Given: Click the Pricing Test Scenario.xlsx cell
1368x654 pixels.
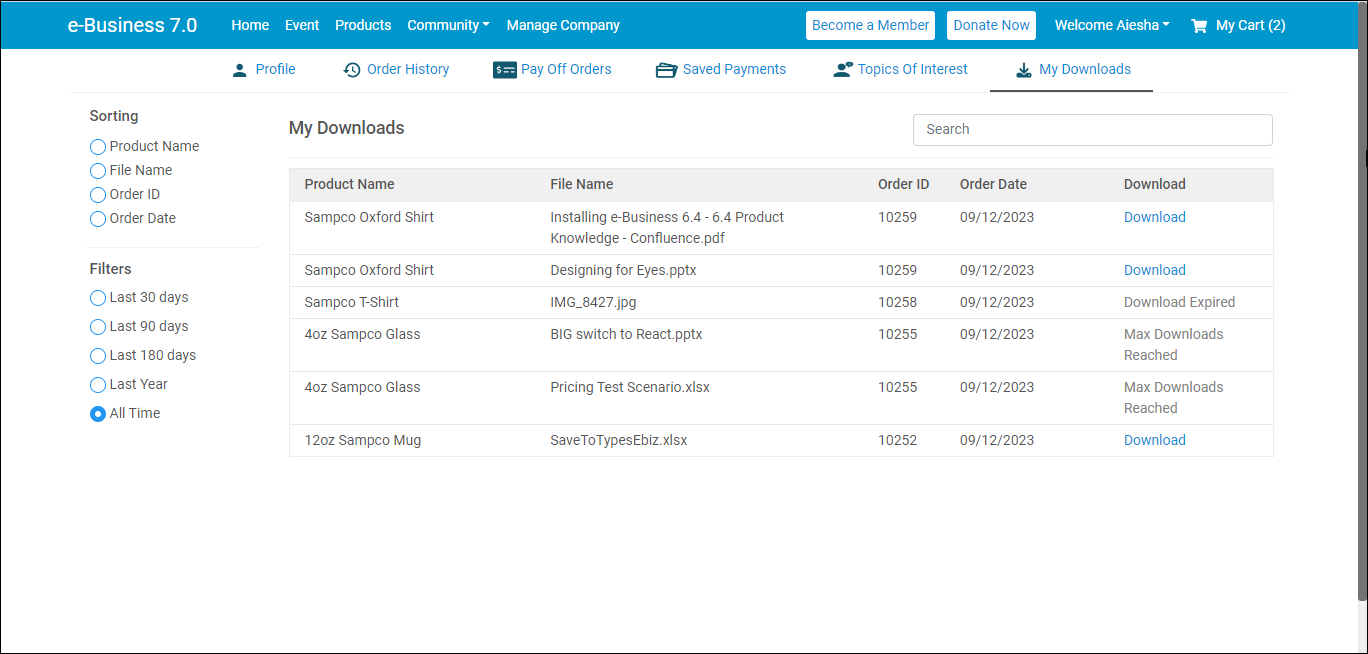Looking at the screenshot, I should click(x=630, y=387).
